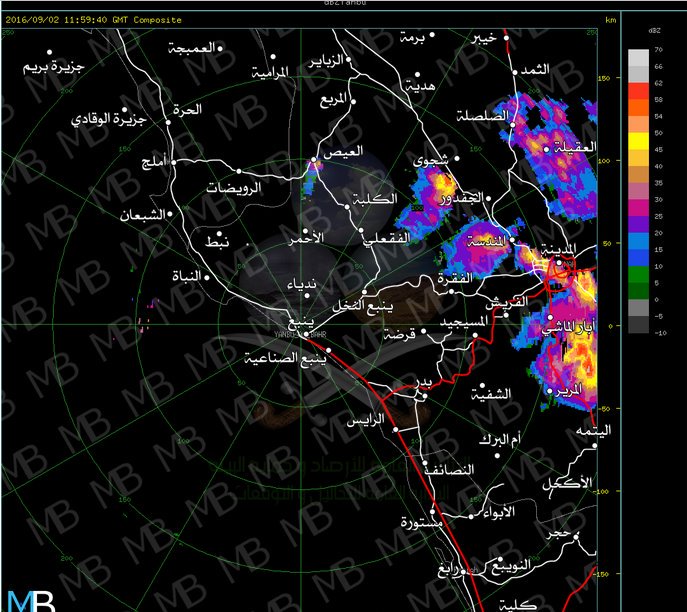Click the أملج coastal town label
Viewport: 687px width, 612px height.
tap(154, 162)
